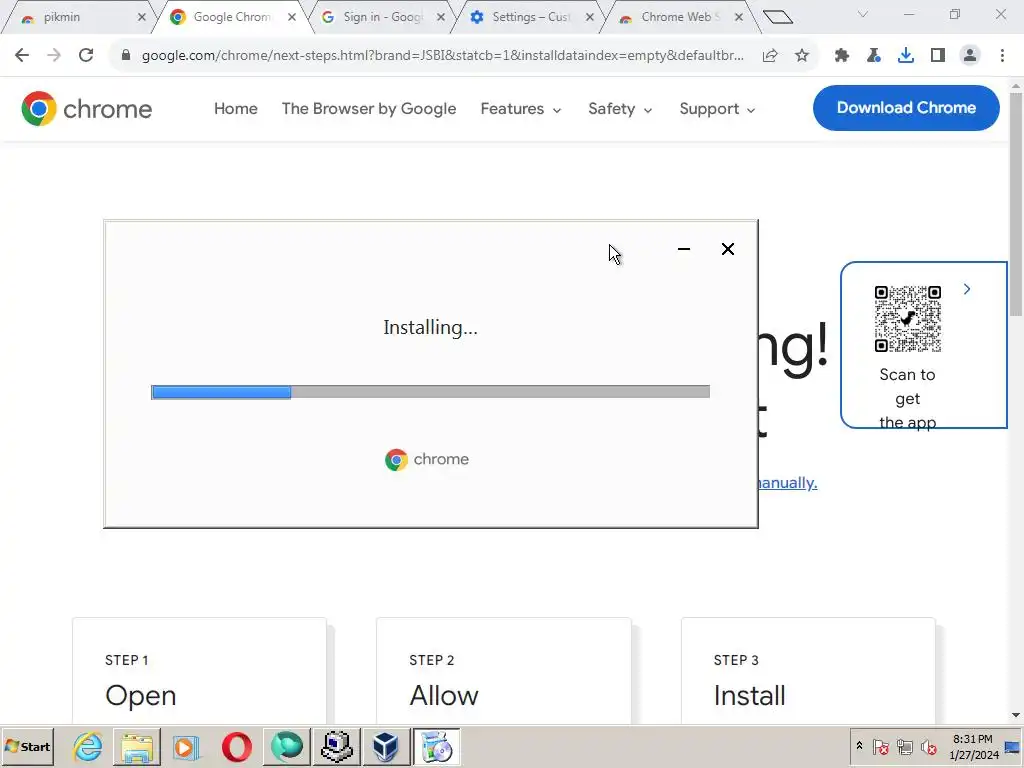Show hidden system tray icons

pyautogui.click(x=859, y=746)
